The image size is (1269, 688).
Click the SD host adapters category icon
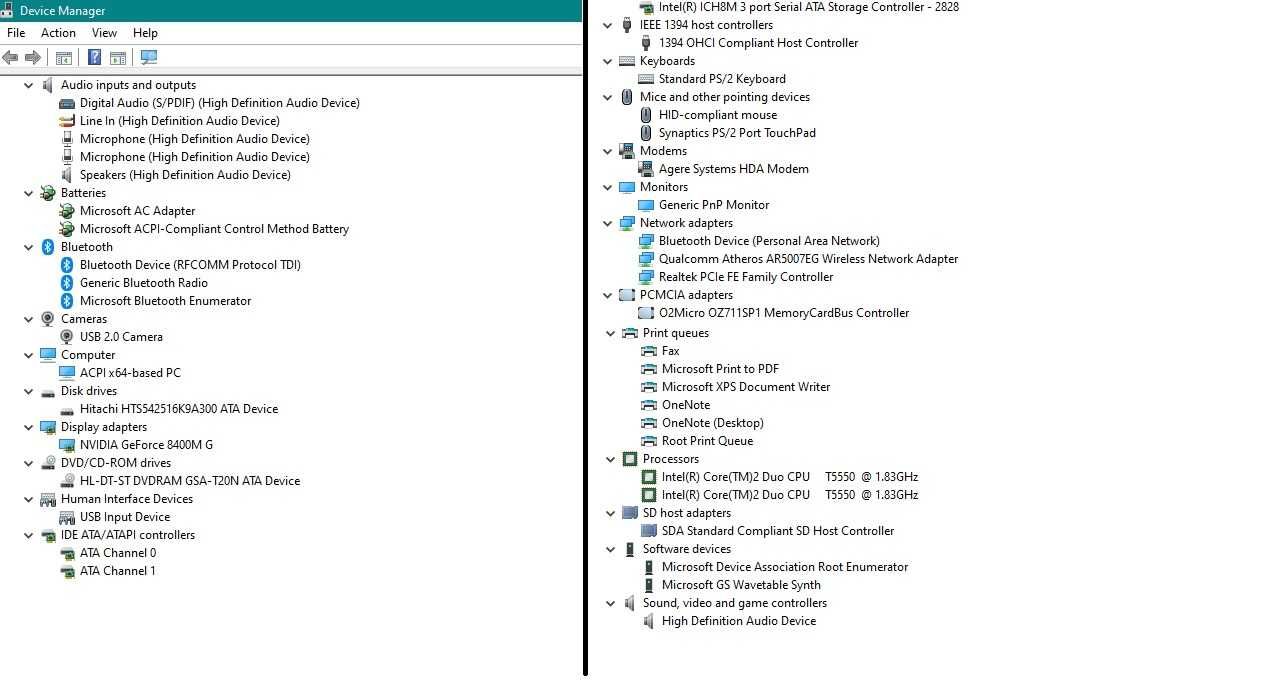coord(630,513)
